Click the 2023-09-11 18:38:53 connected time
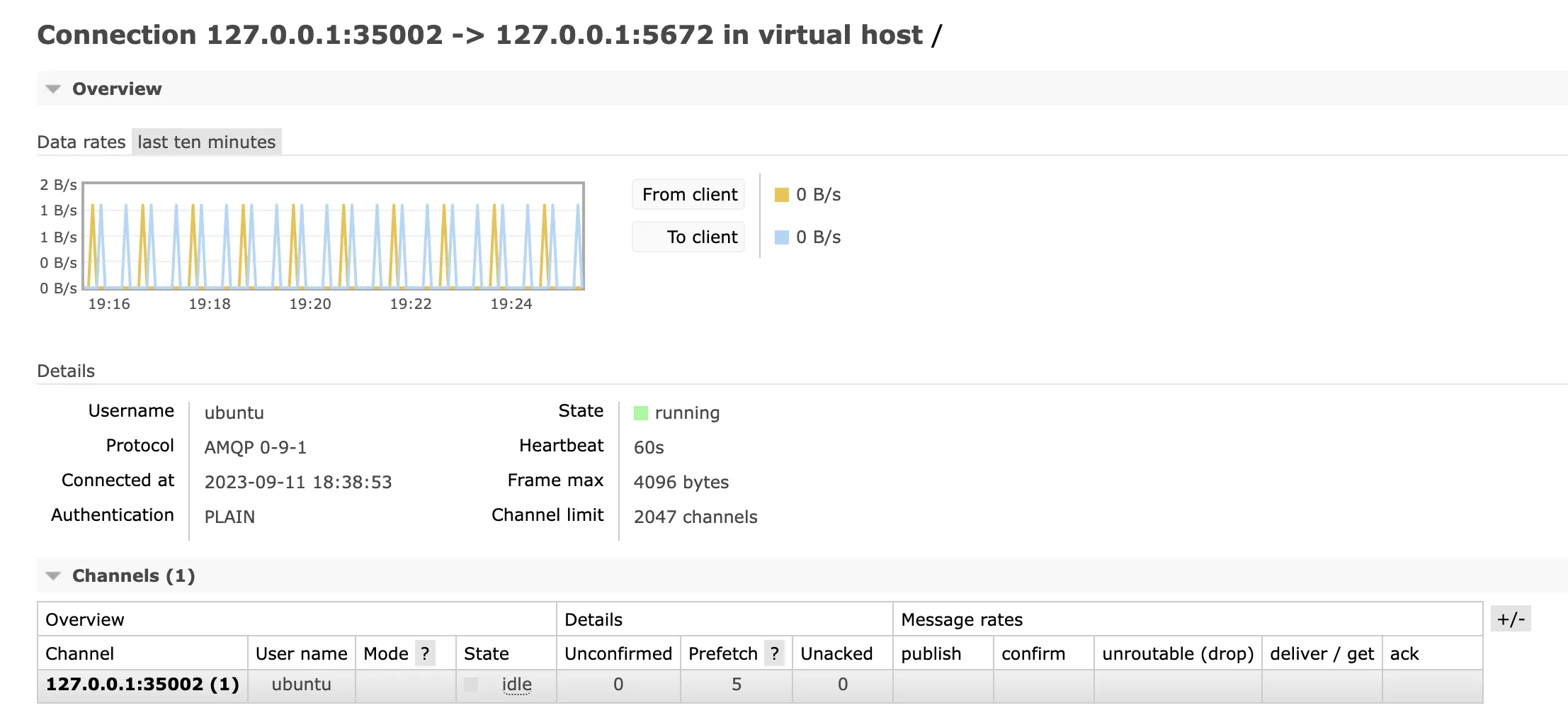 [x=297, y=483]
